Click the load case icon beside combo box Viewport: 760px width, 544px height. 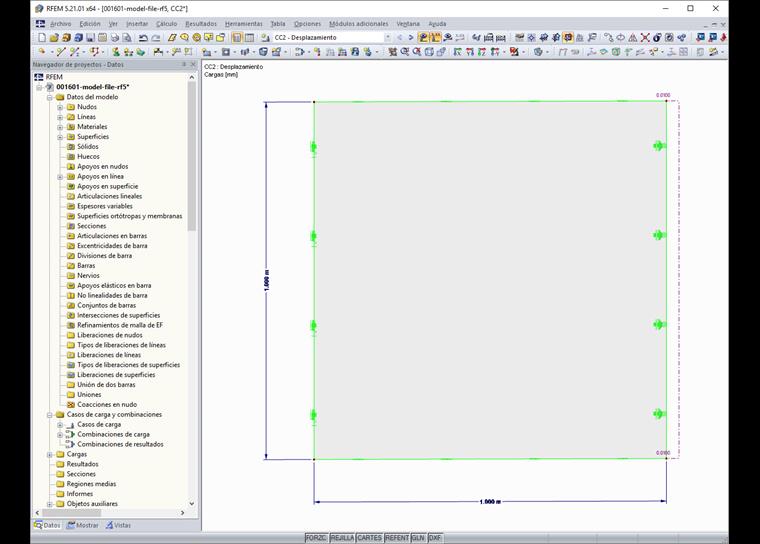[x=265, y=37]
